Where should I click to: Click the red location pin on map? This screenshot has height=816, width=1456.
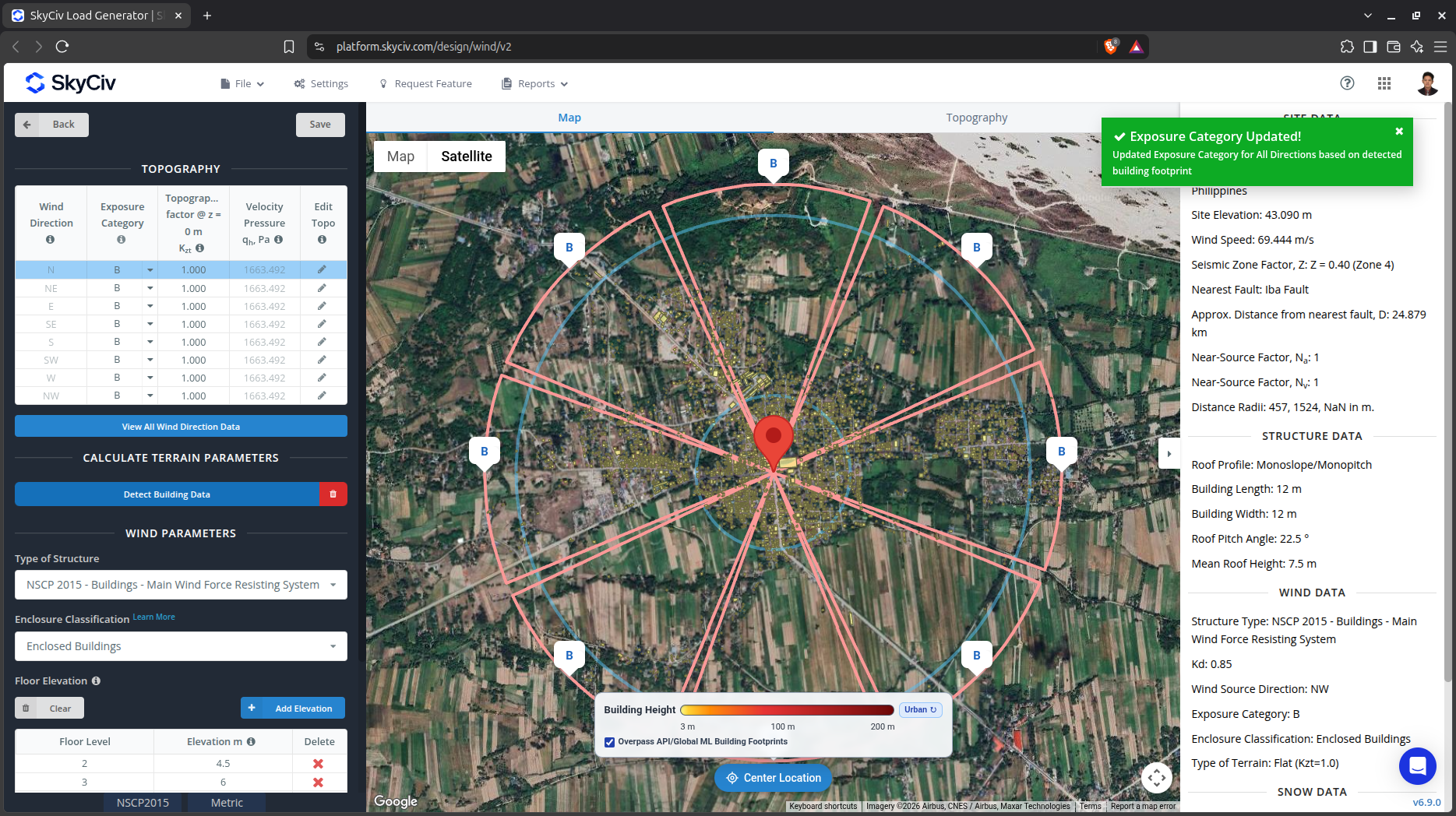pyautogui.click(x=773, y=441)
